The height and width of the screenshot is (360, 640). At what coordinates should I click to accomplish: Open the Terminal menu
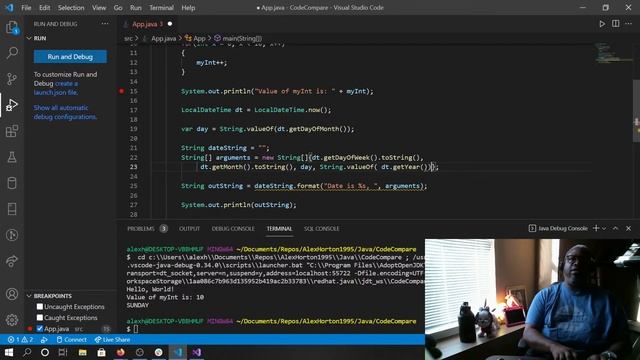[x=161, y=8]
